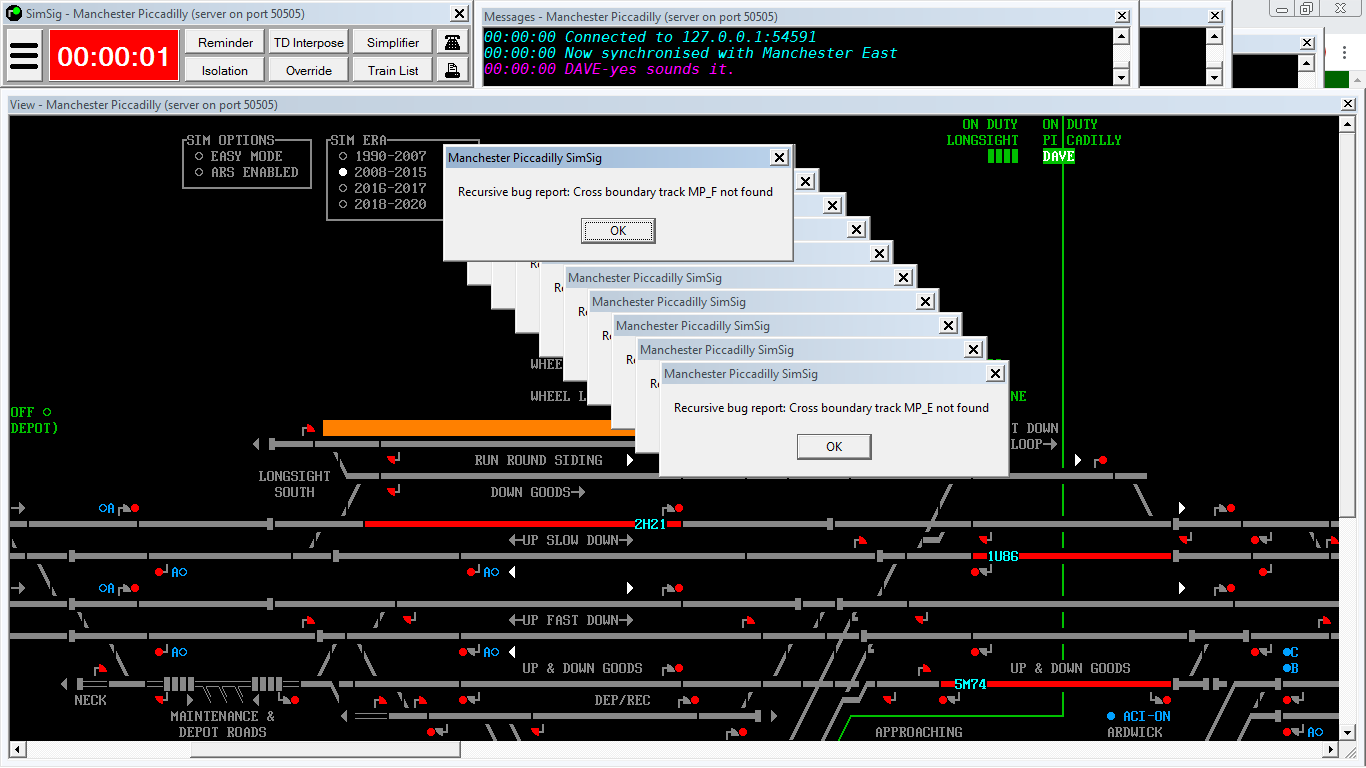1366x768 pixels.
Task: Enable the EASY MODE option
Action: click(200, 156)
